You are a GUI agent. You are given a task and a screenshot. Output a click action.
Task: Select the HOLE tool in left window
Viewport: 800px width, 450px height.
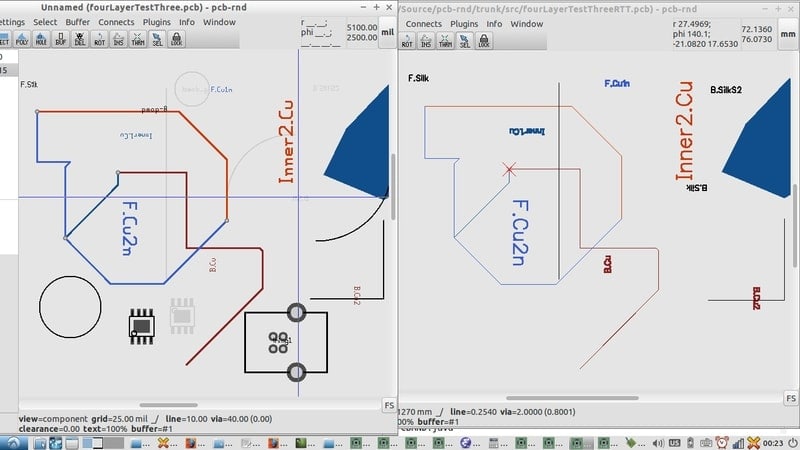pos(41,39)
